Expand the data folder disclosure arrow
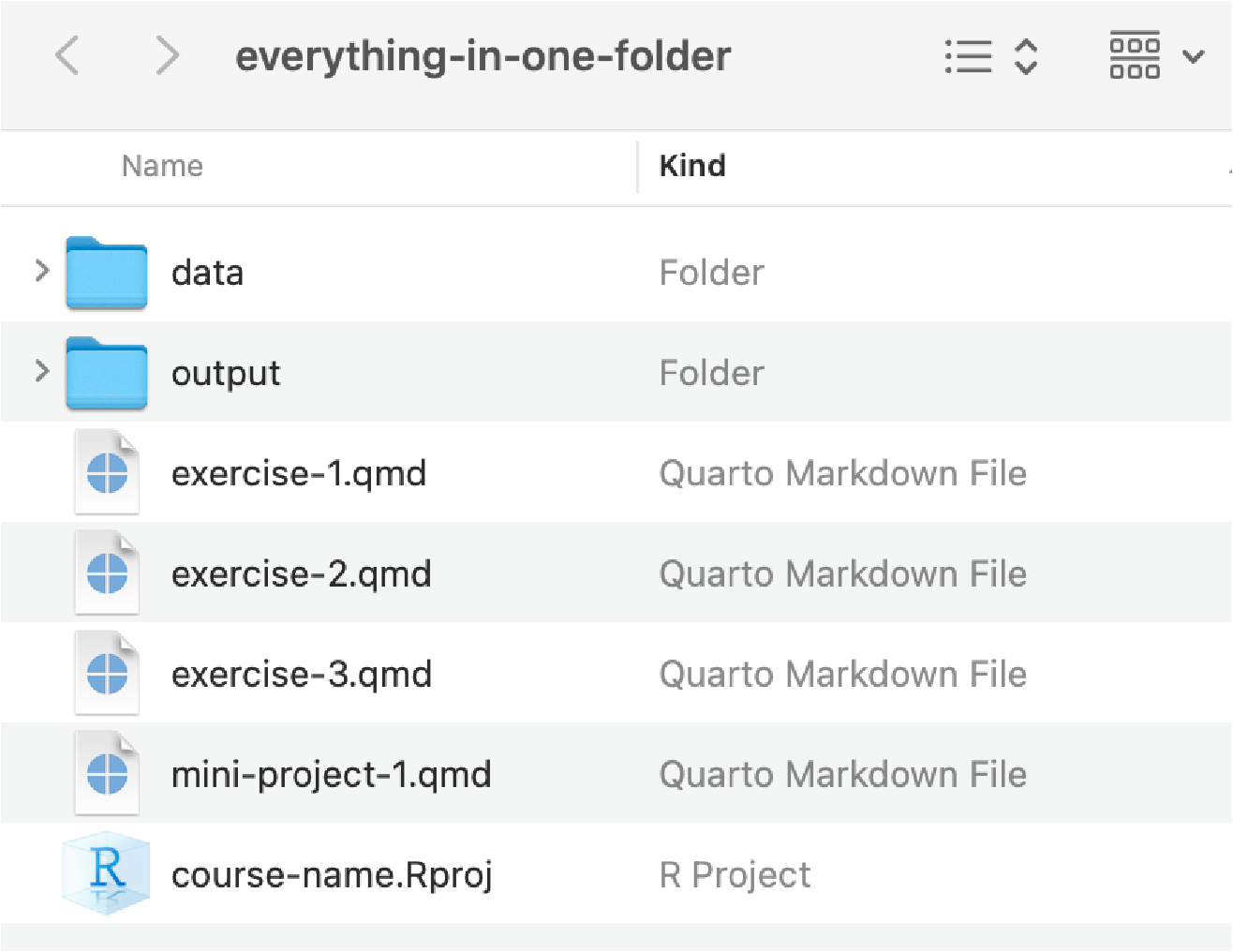This screenshot has height=952, width=1233. pos(41,272)
